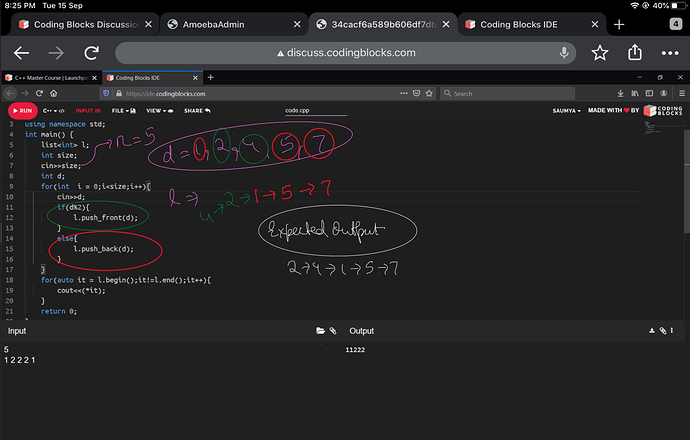690x440 pixels.
Task: Click the Firefox back button
Action: [x=11, y=93]
